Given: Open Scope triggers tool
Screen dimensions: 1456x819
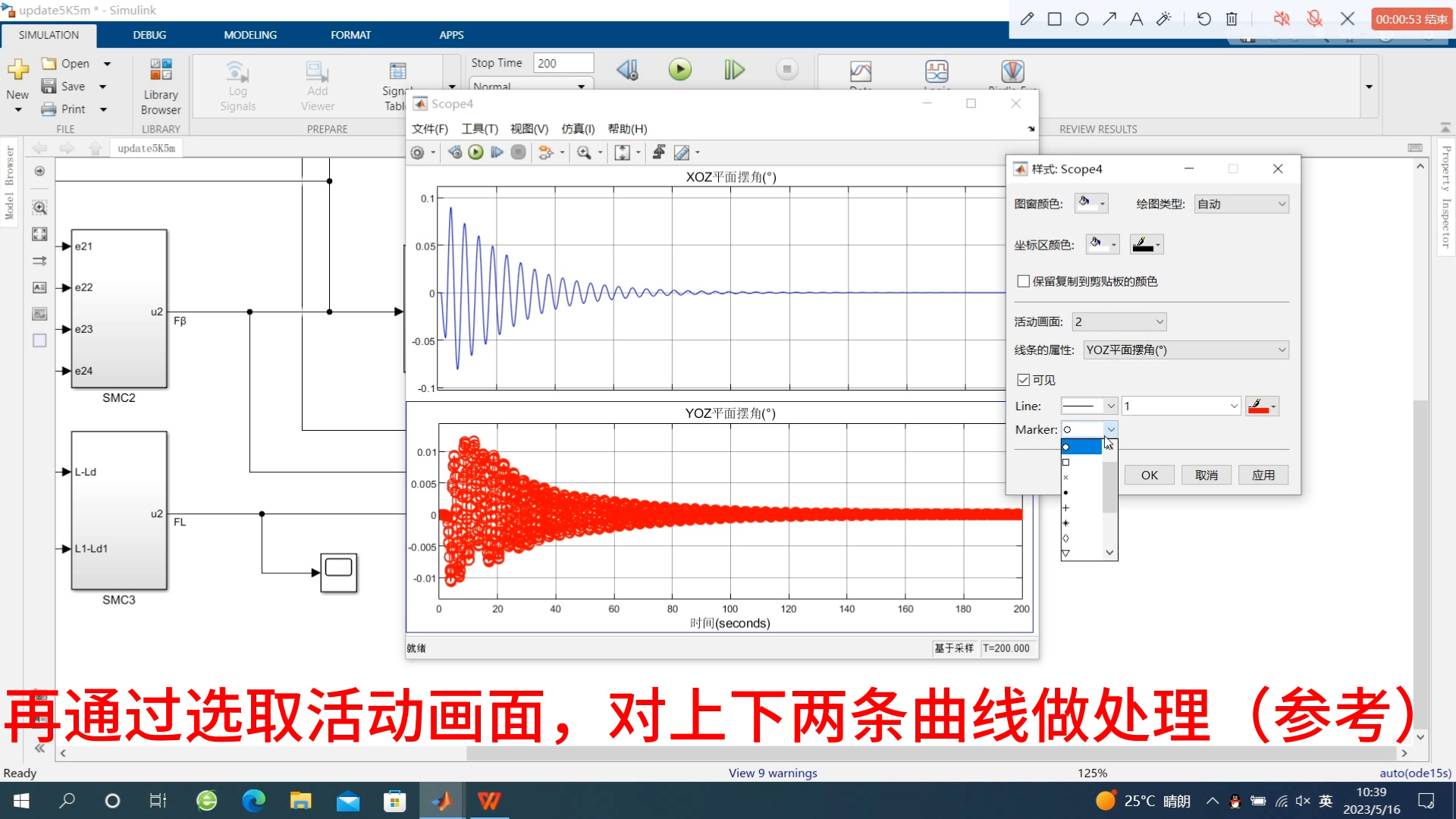Looking at the screenshot, I should 658,152.
